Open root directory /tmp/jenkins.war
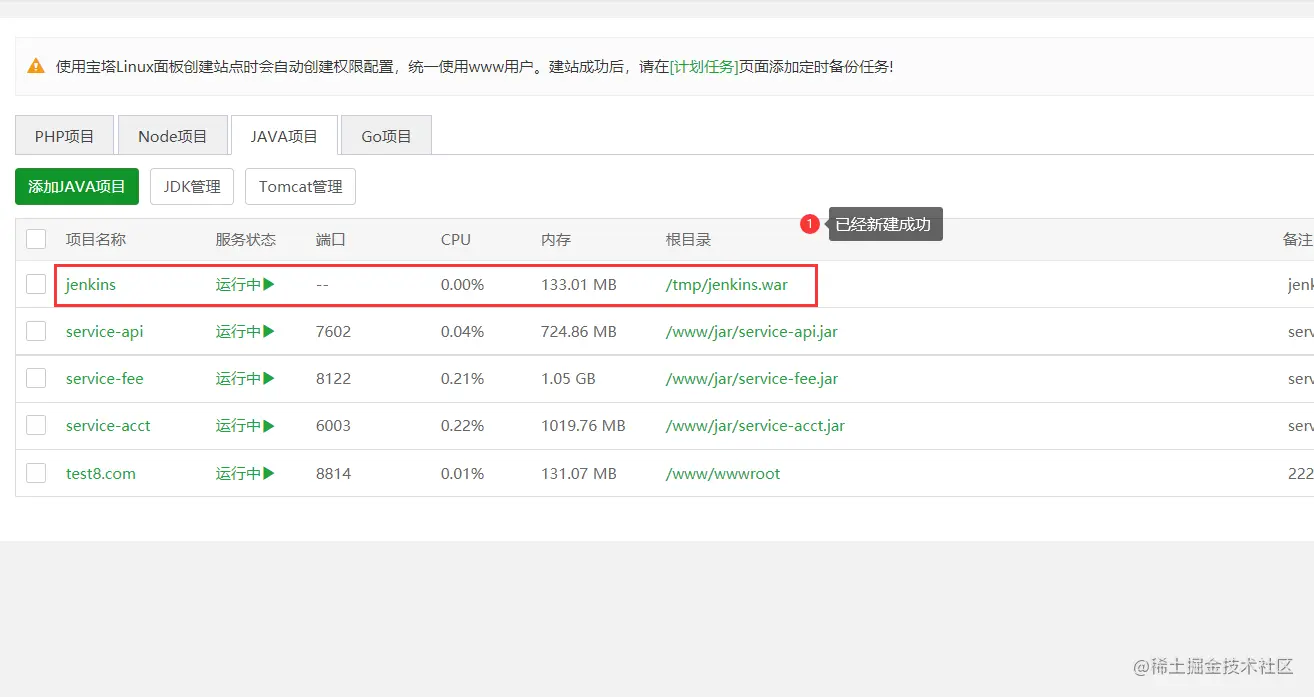 pos(727,284)
